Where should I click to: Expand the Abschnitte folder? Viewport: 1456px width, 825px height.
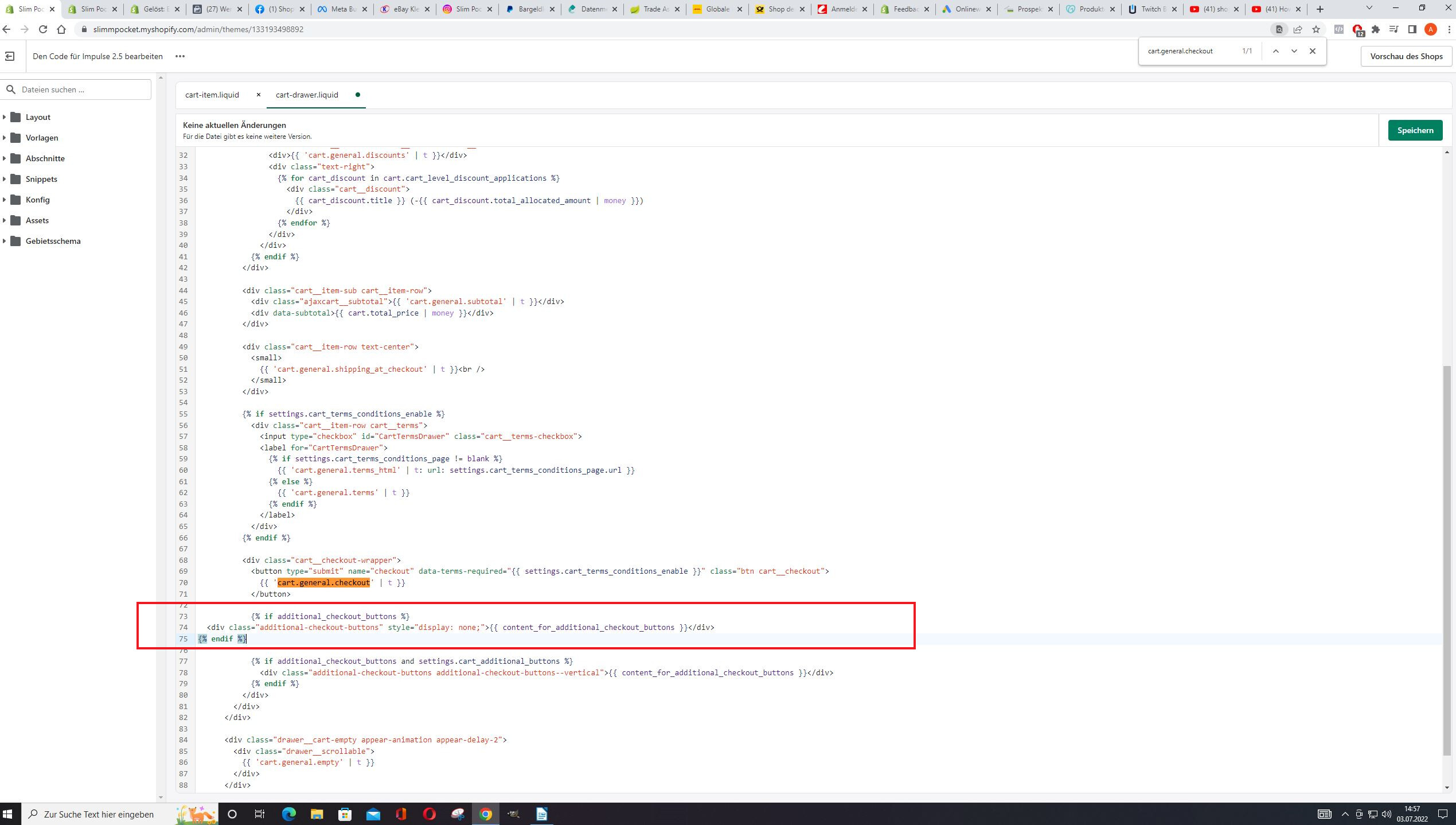point(45,158)
